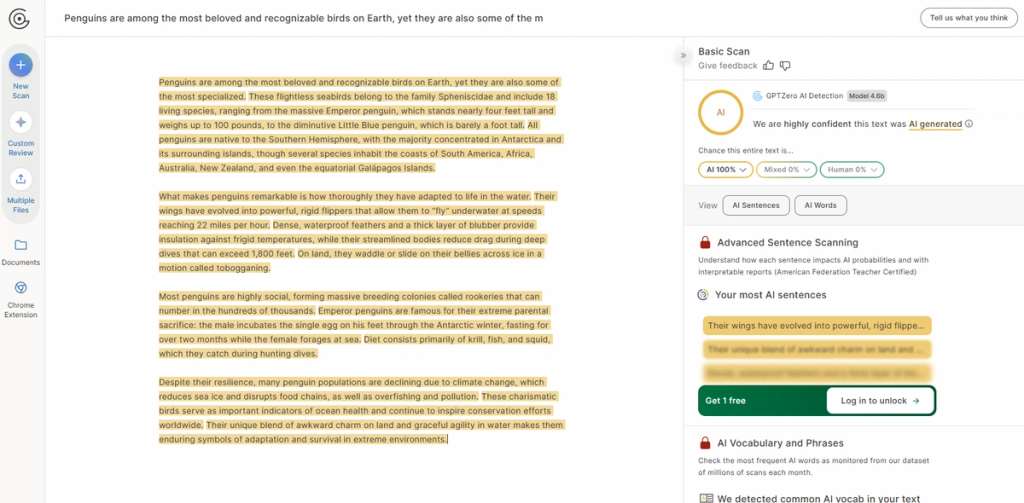Click Tell us what you think button
1024x503 pixels.
click(x=968, y=18)
